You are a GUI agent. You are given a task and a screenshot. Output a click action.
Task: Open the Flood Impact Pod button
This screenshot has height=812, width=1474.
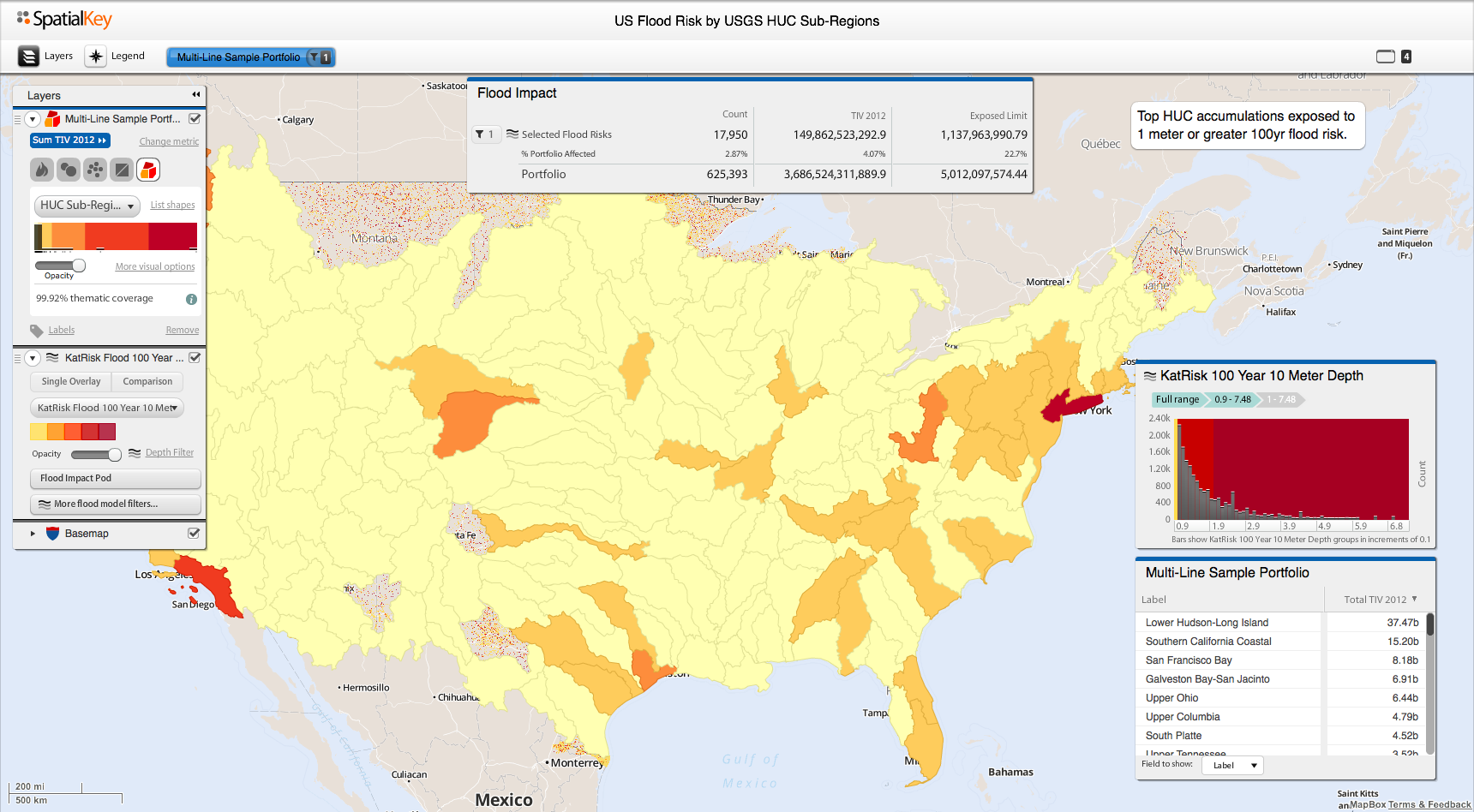pyautogui.click(x=116, y=479)
